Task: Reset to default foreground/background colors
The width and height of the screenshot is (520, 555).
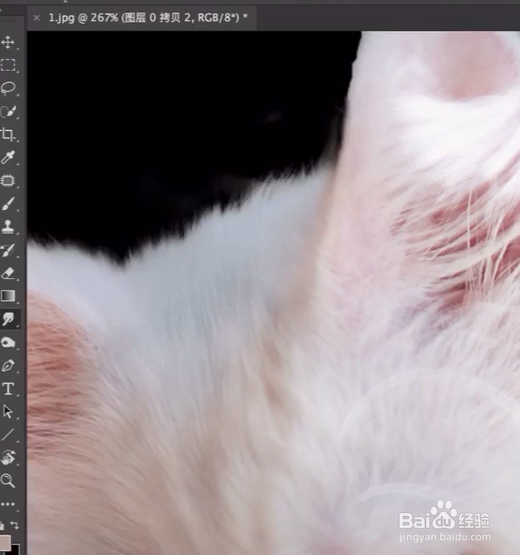Action: point(2,525)
